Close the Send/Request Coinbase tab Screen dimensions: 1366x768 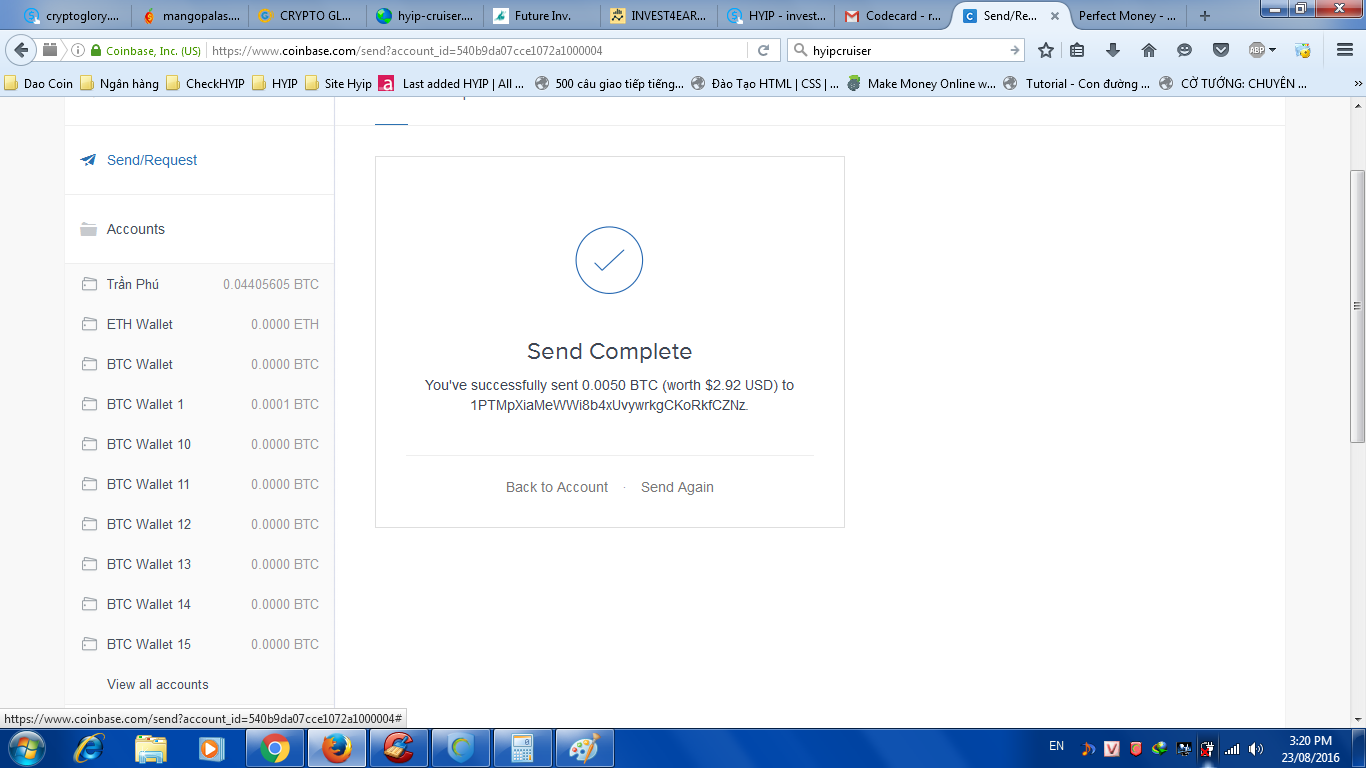1054,16
